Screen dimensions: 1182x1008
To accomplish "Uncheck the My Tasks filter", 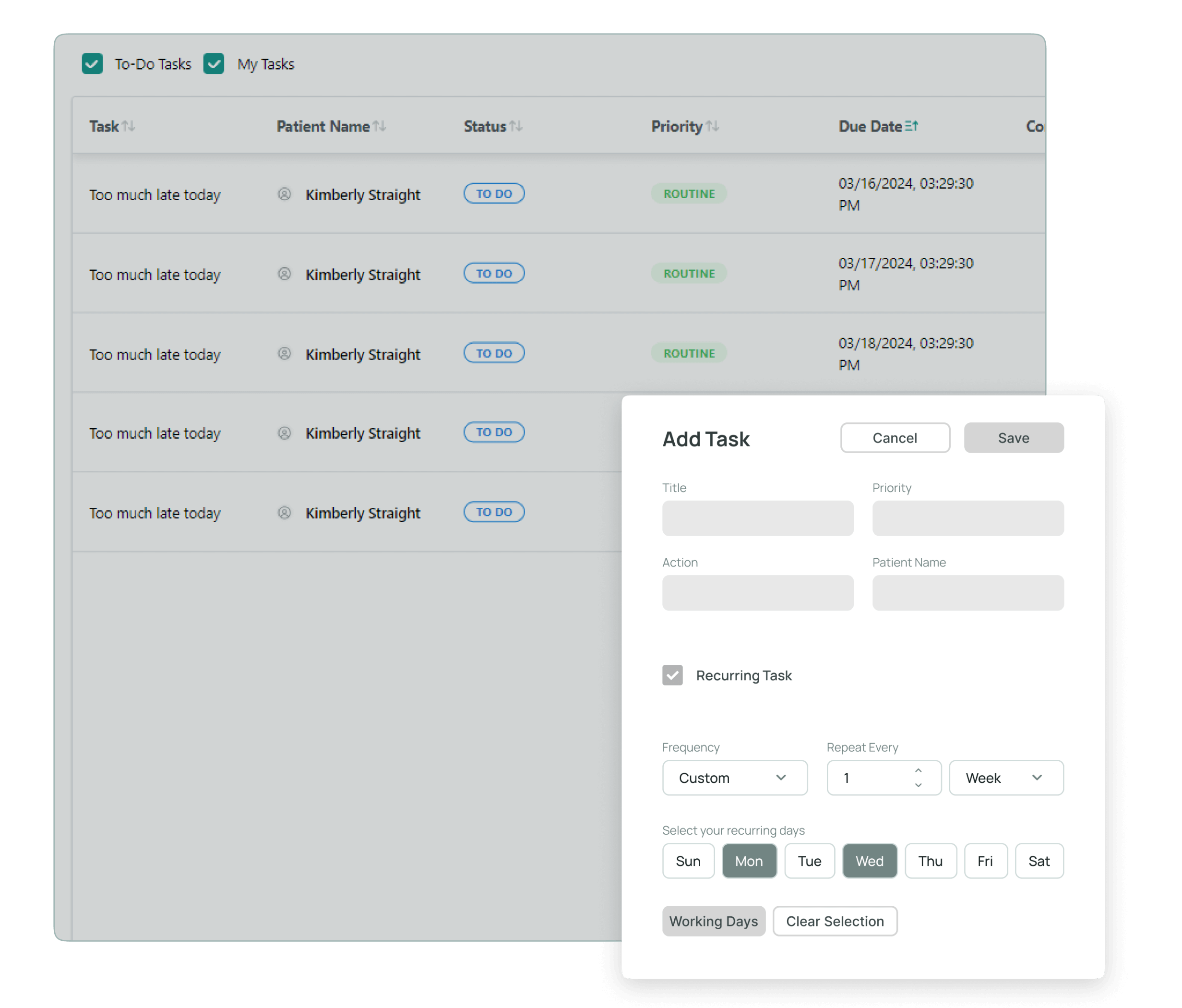I will (214, 63).
